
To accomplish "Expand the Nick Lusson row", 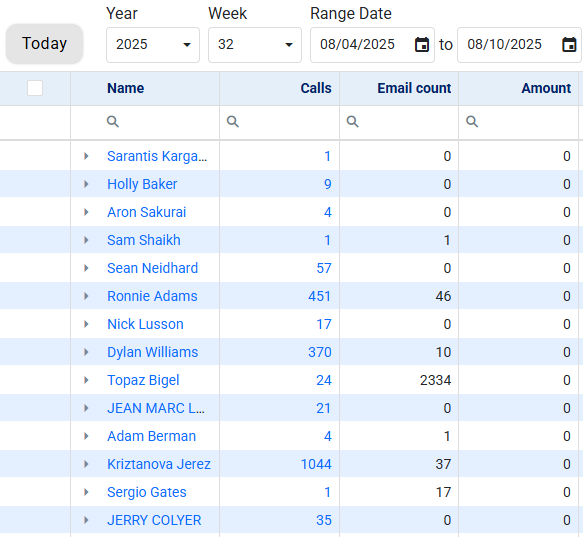I will tap(86, 324).
